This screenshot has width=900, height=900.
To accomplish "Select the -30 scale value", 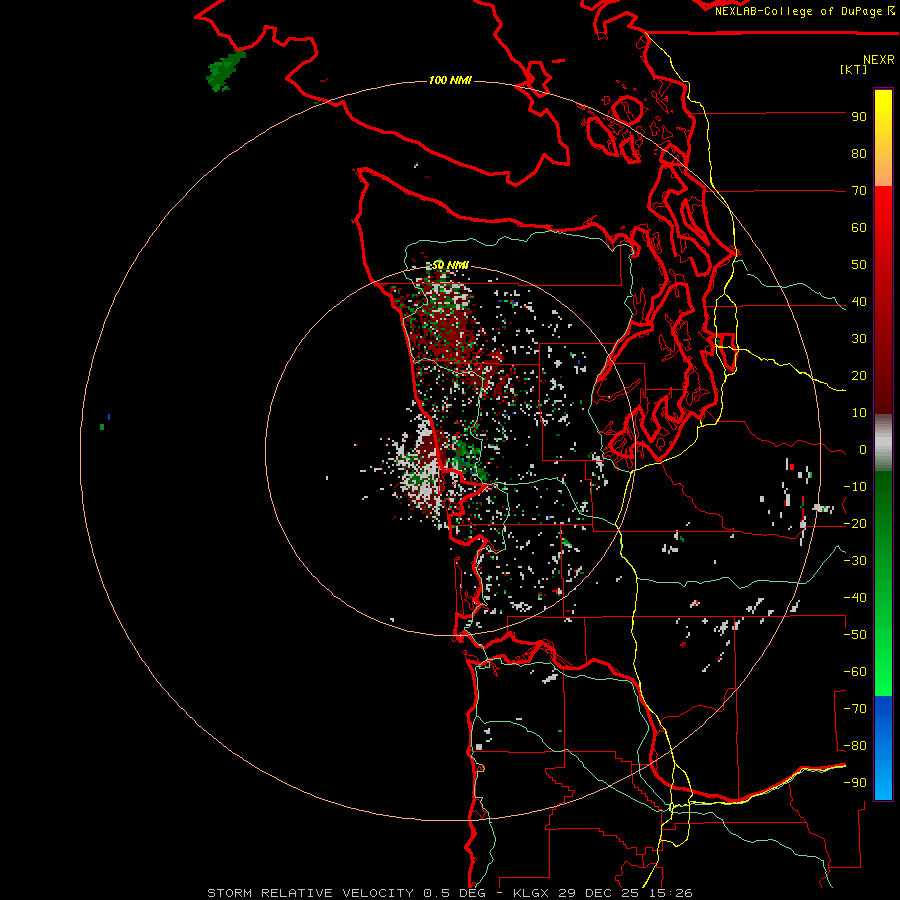I will point(855,561).
